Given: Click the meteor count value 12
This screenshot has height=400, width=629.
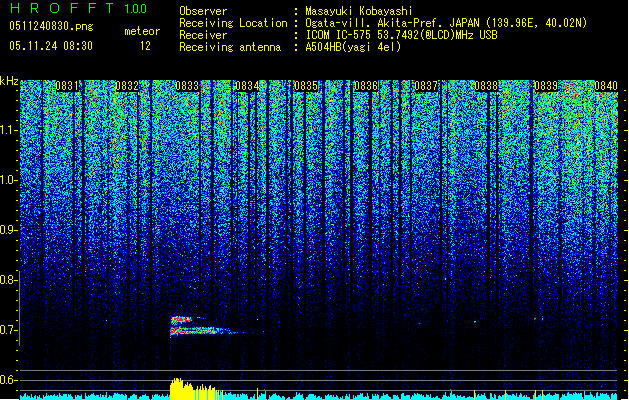Looking at the screenshot, I should 145,46.
